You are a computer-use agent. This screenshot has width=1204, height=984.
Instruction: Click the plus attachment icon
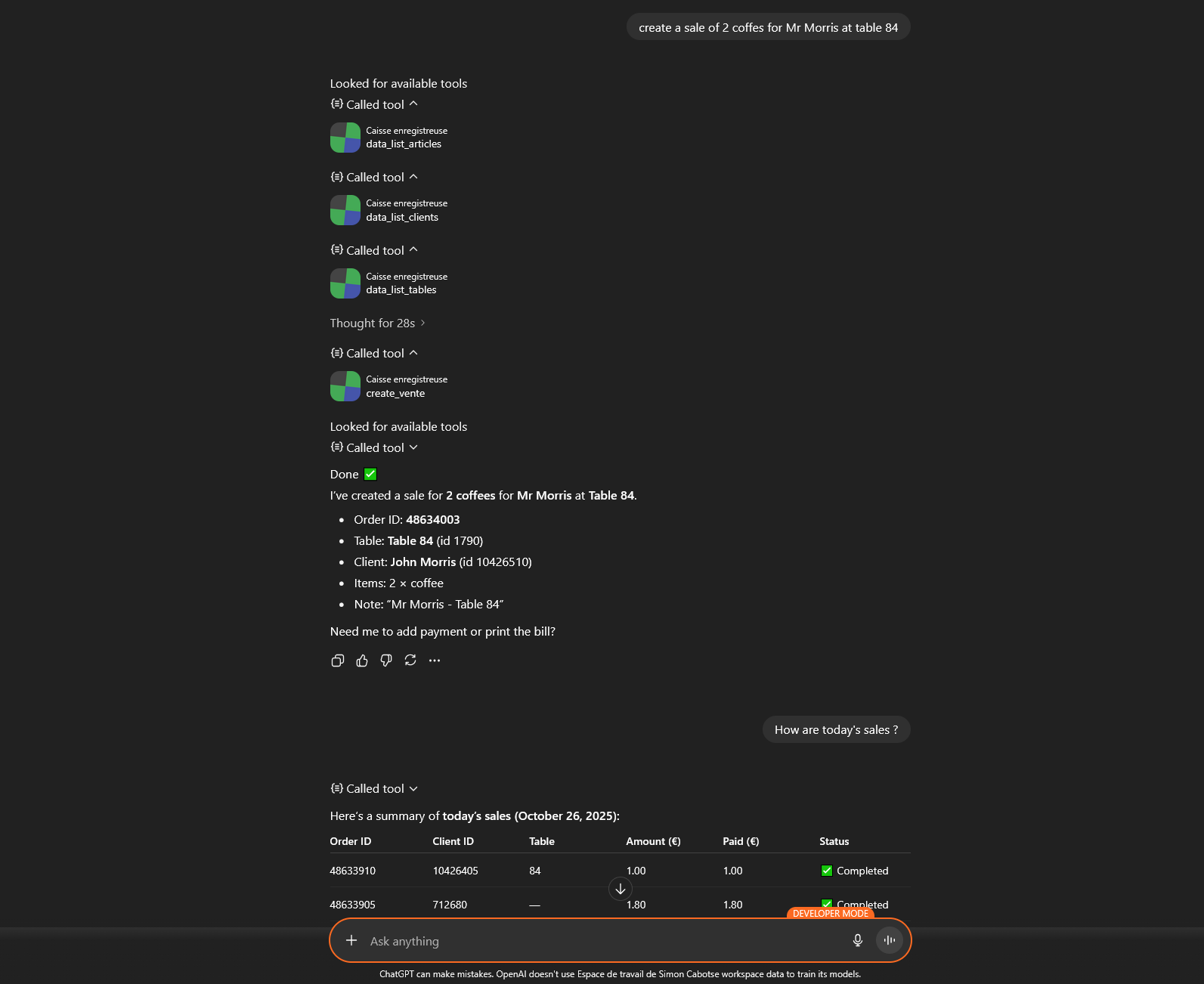351,940
